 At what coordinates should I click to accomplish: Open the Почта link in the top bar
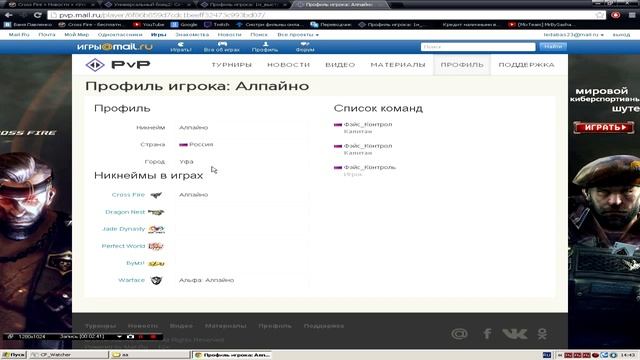coord(47,35)
